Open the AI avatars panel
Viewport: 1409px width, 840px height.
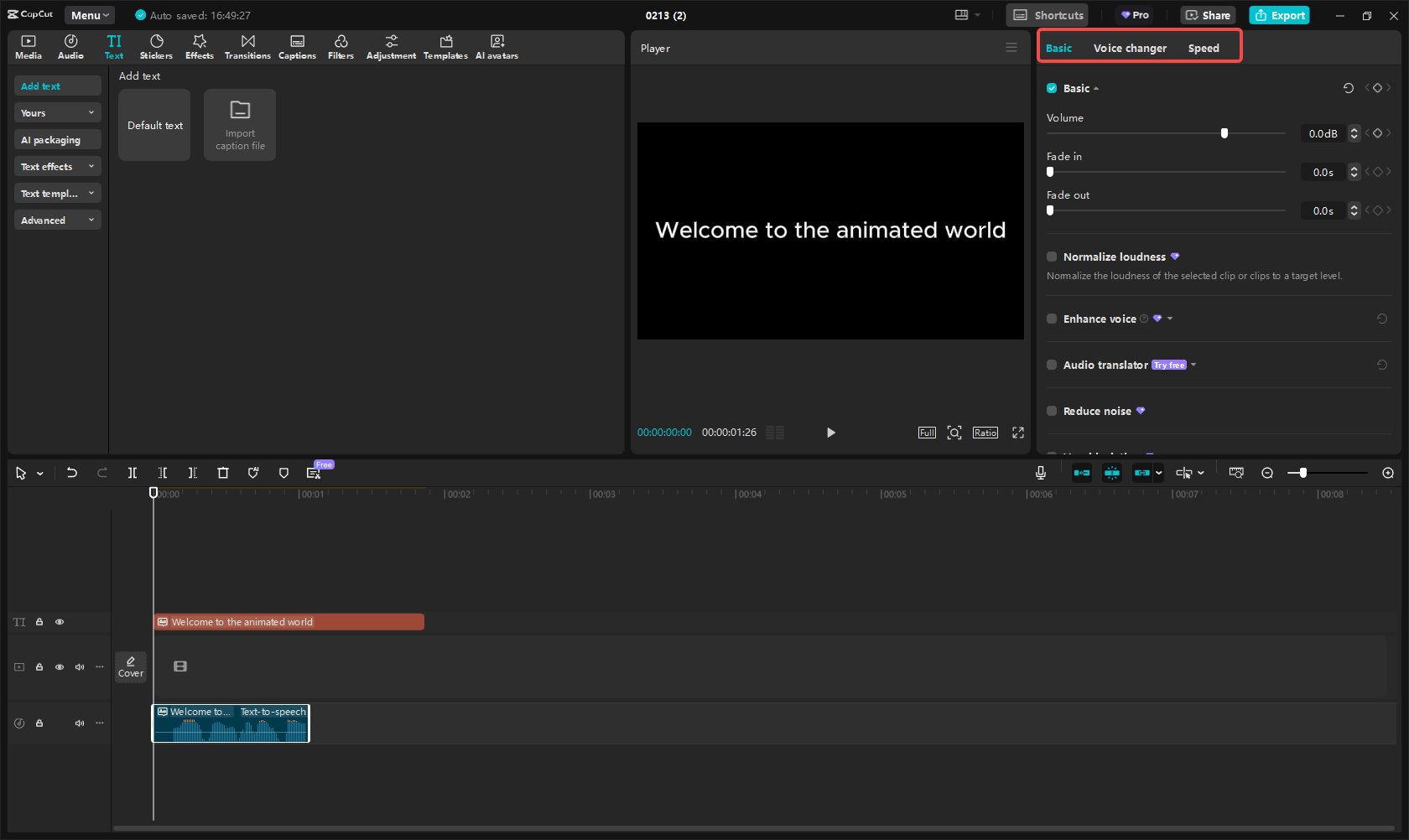tap(497, 47)
